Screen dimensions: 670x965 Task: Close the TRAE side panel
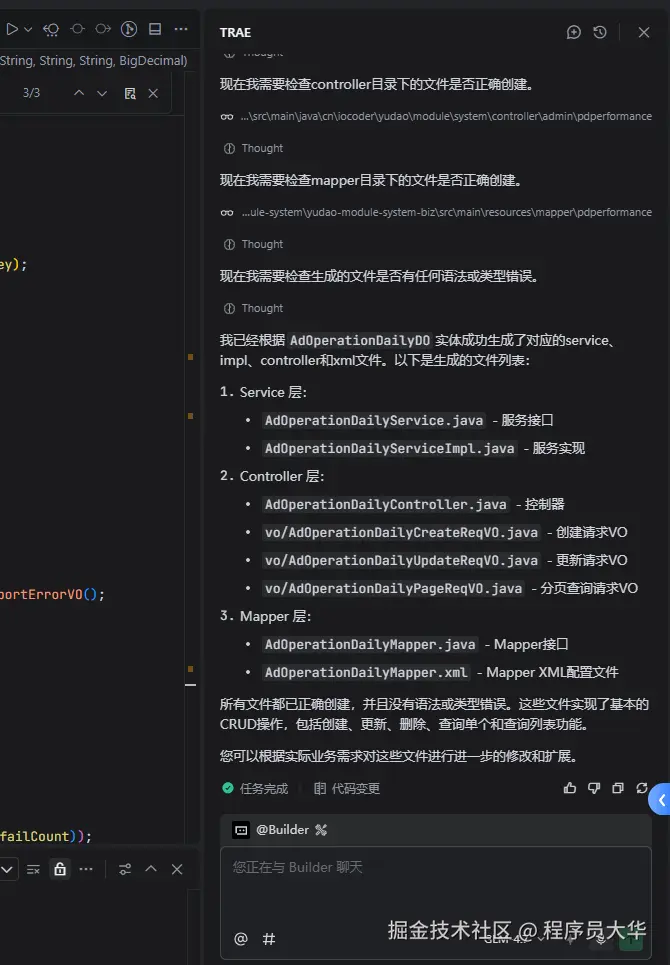click(x=644, y=32)
